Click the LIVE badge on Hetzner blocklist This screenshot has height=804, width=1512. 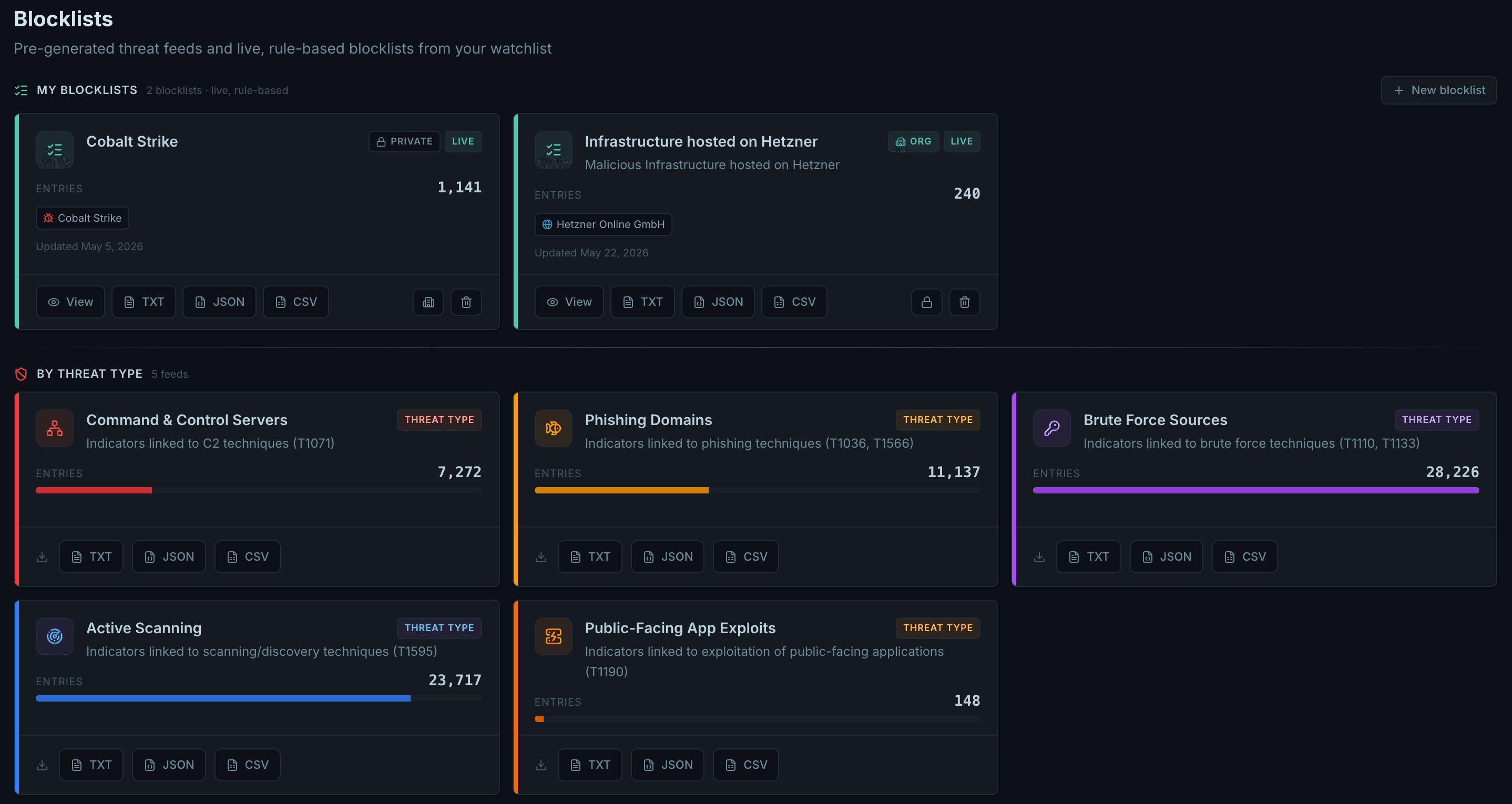pos(962,141)
